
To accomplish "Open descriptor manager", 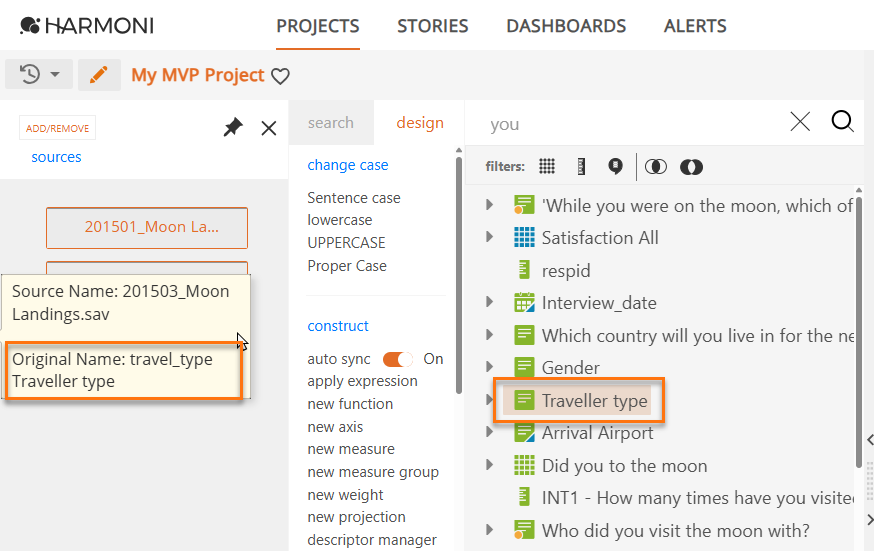I will [x=372, y=540].
